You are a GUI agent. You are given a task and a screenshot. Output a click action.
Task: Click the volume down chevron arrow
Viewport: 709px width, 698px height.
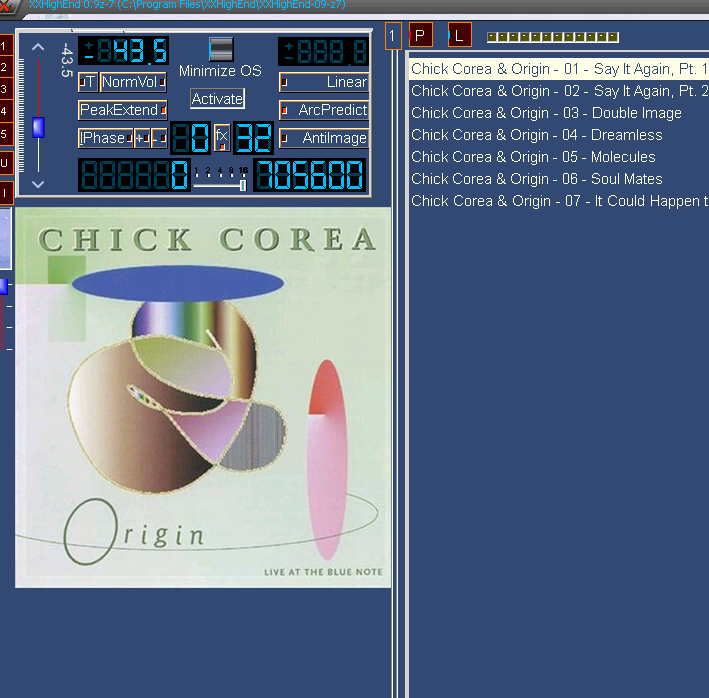coord(38,184)
